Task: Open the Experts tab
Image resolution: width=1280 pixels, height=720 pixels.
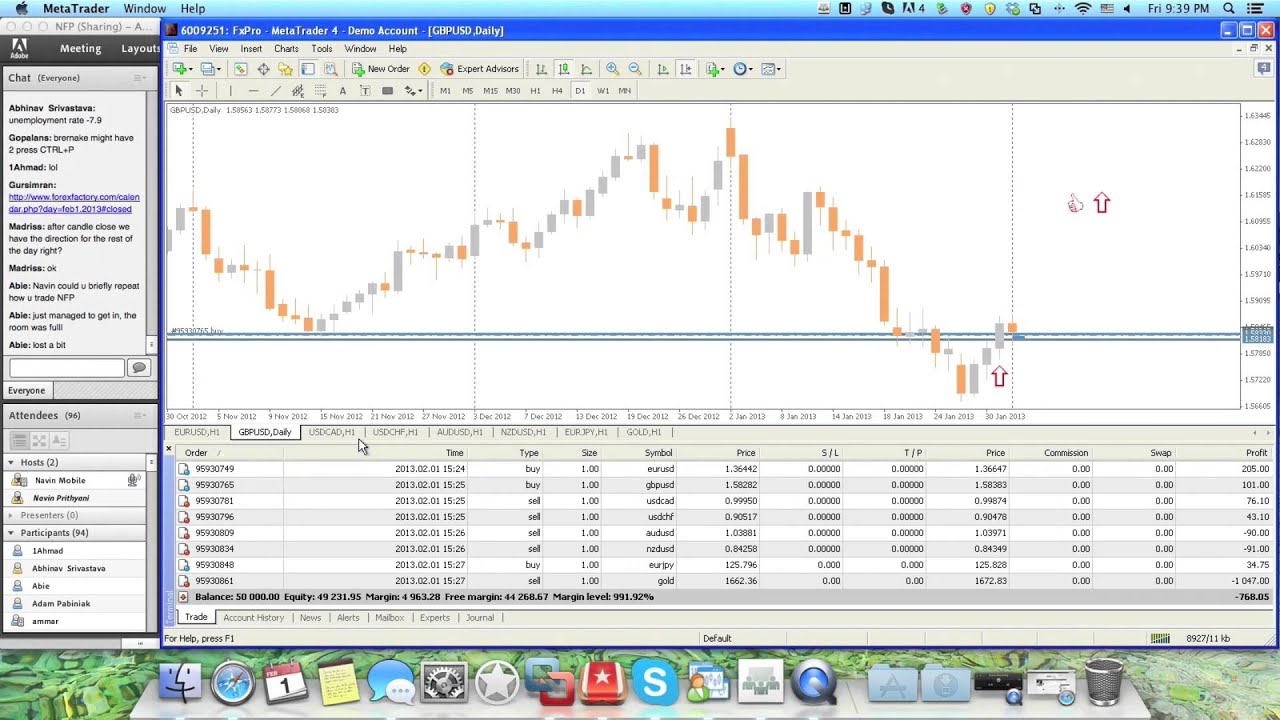Action: pos(435,617)
